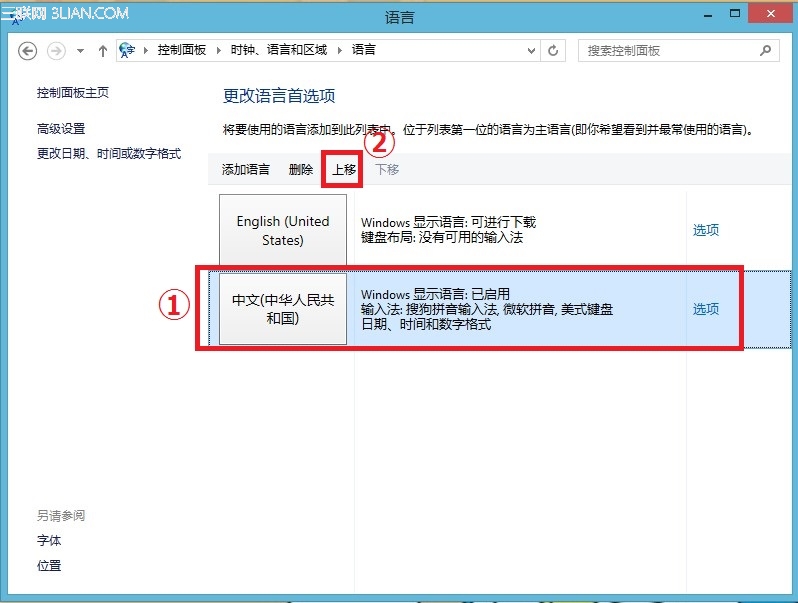Click 添加语言 in toolbar
The height and width of the screenshot is (603, 798).
pos(246,169)
